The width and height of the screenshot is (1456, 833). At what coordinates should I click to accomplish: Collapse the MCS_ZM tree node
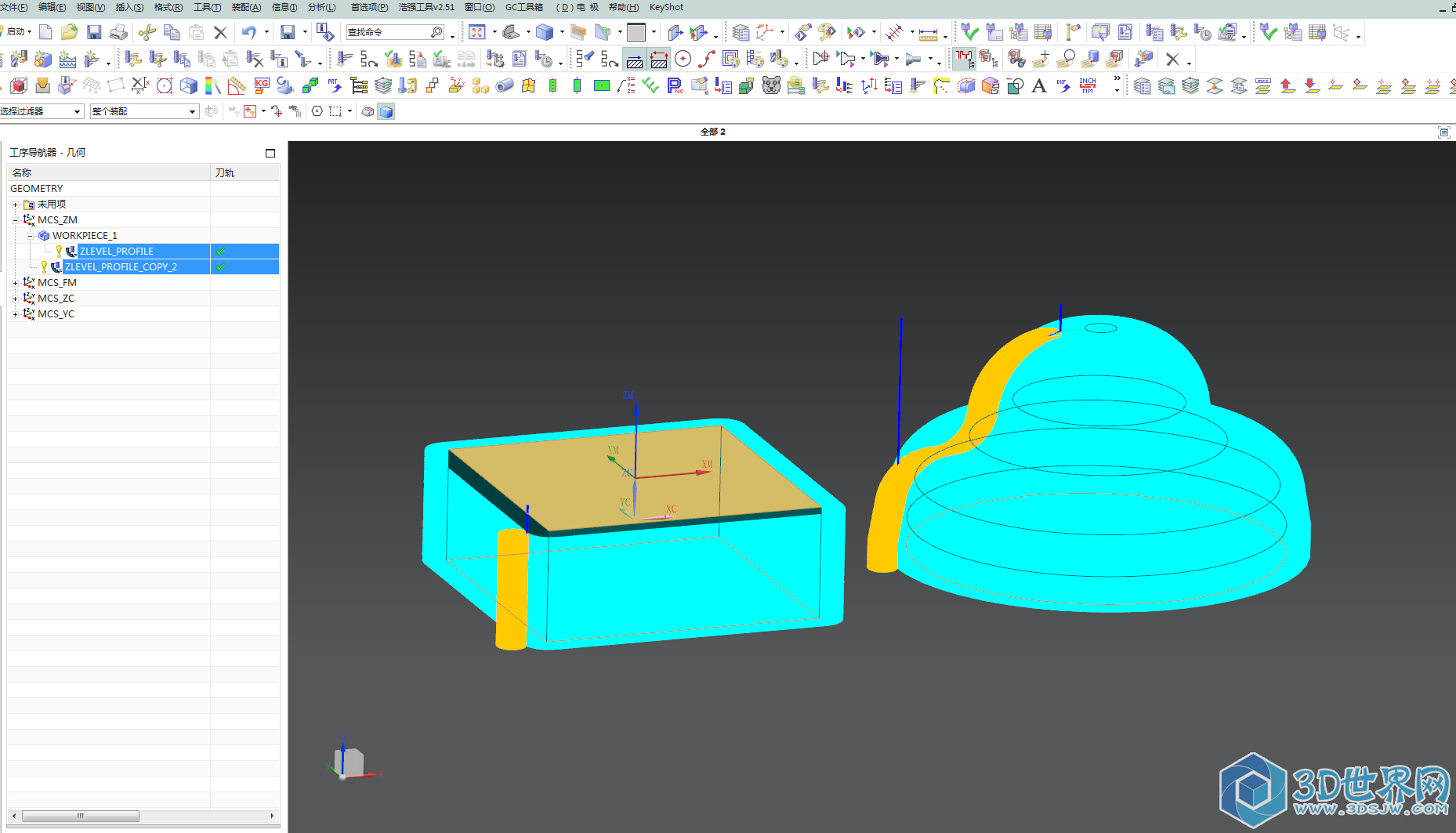coord(15,220)
